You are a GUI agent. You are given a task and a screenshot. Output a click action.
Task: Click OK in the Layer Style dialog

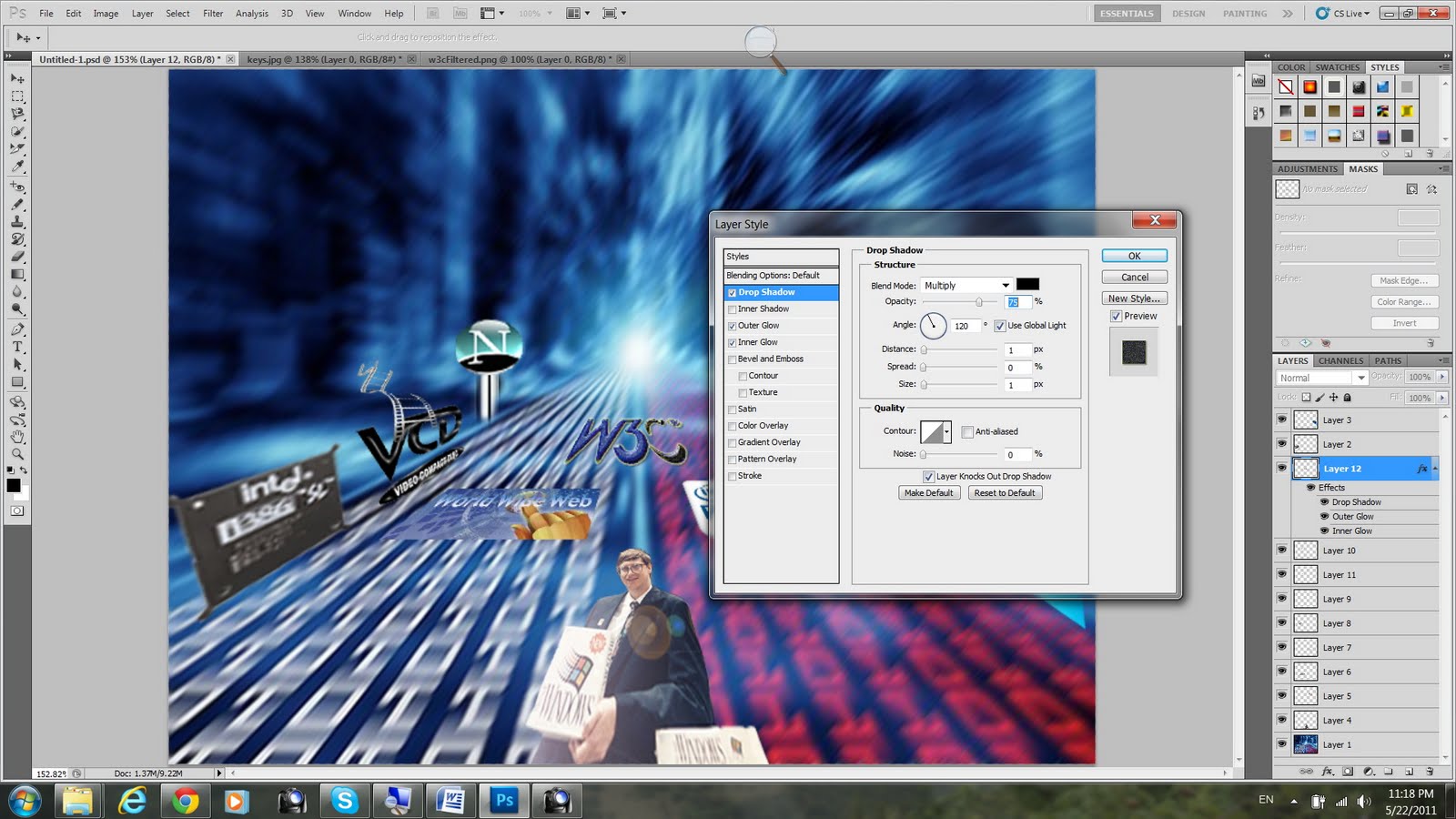(x=1134, y=256)
